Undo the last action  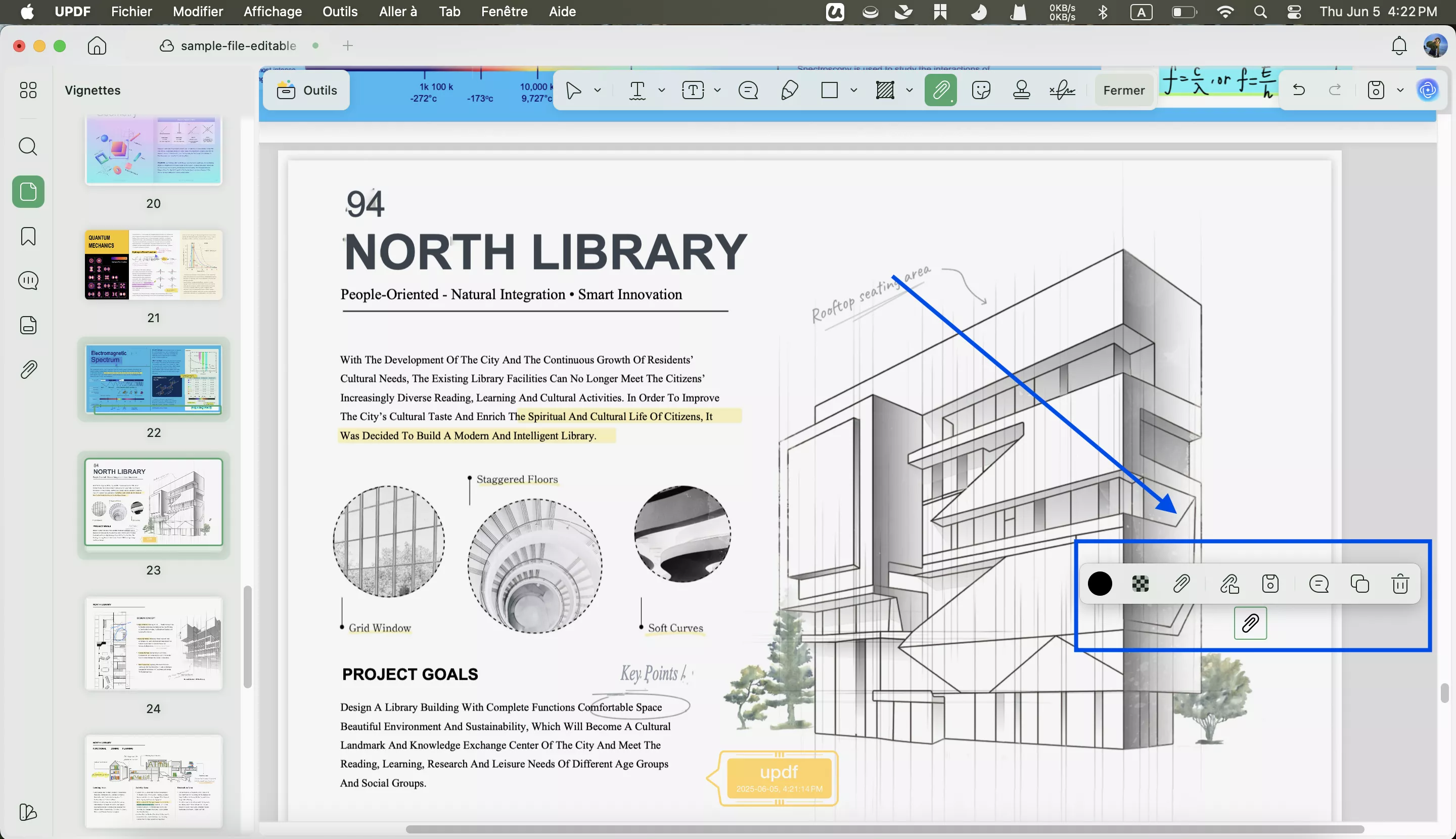(x=1299, y=91)
